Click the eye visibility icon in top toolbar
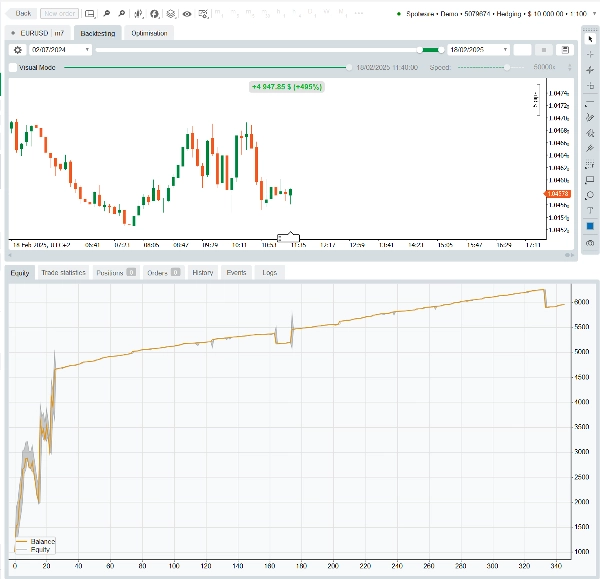Screen dimensions: 600x579 point(187,14)
